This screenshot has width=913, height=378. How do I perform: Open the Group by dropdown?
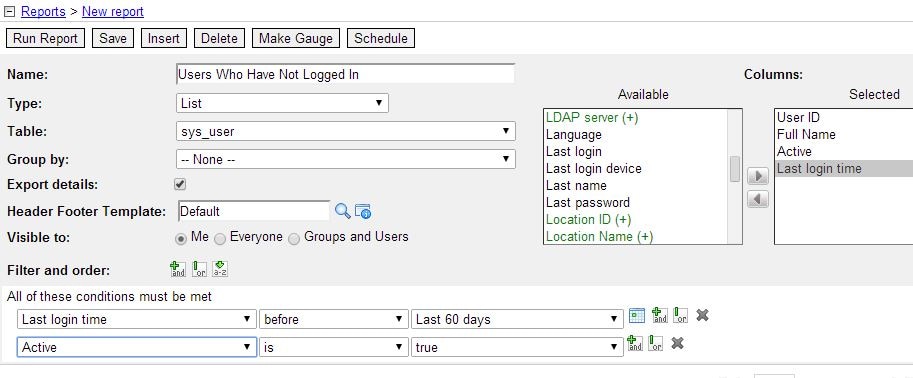click(345, 159)
